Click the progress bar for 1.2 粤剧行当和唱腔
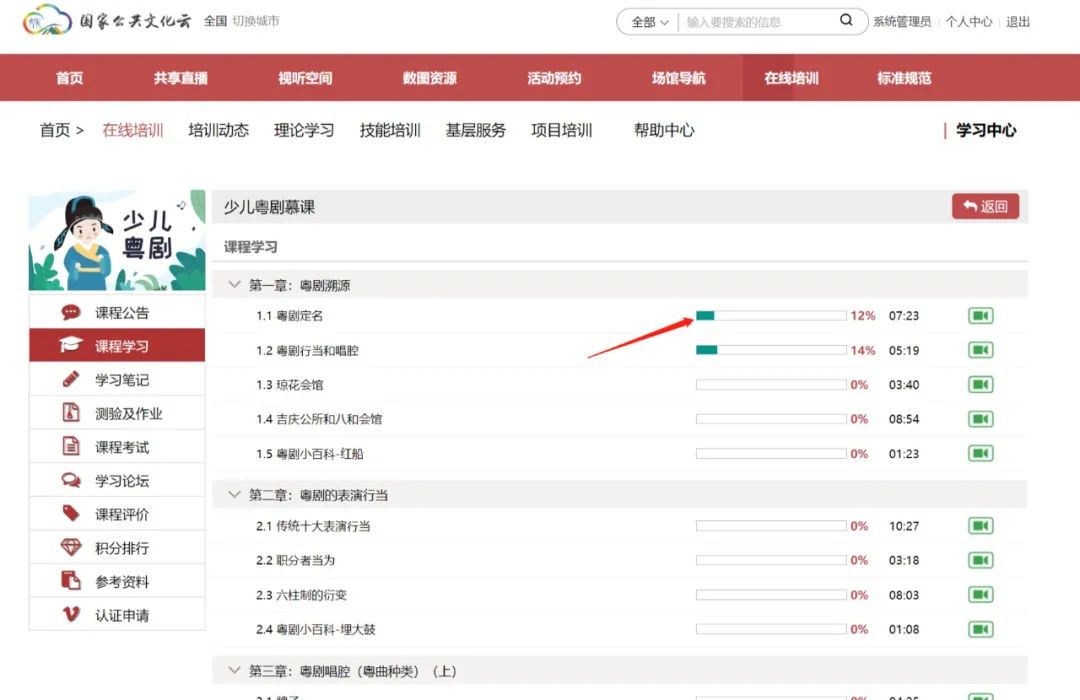The height and width of the screenshot is (700, 1080). 771,350
